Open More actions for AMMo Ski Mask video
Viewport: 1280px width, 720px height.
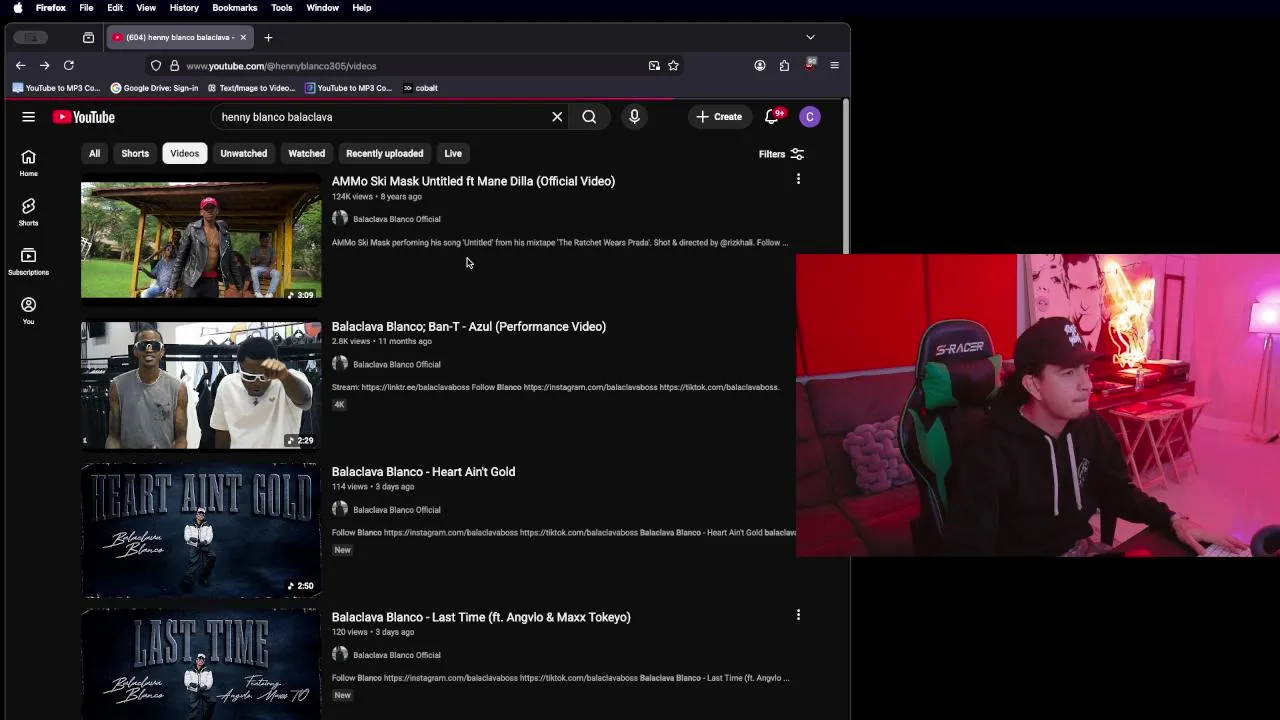(x=798, y=179)
